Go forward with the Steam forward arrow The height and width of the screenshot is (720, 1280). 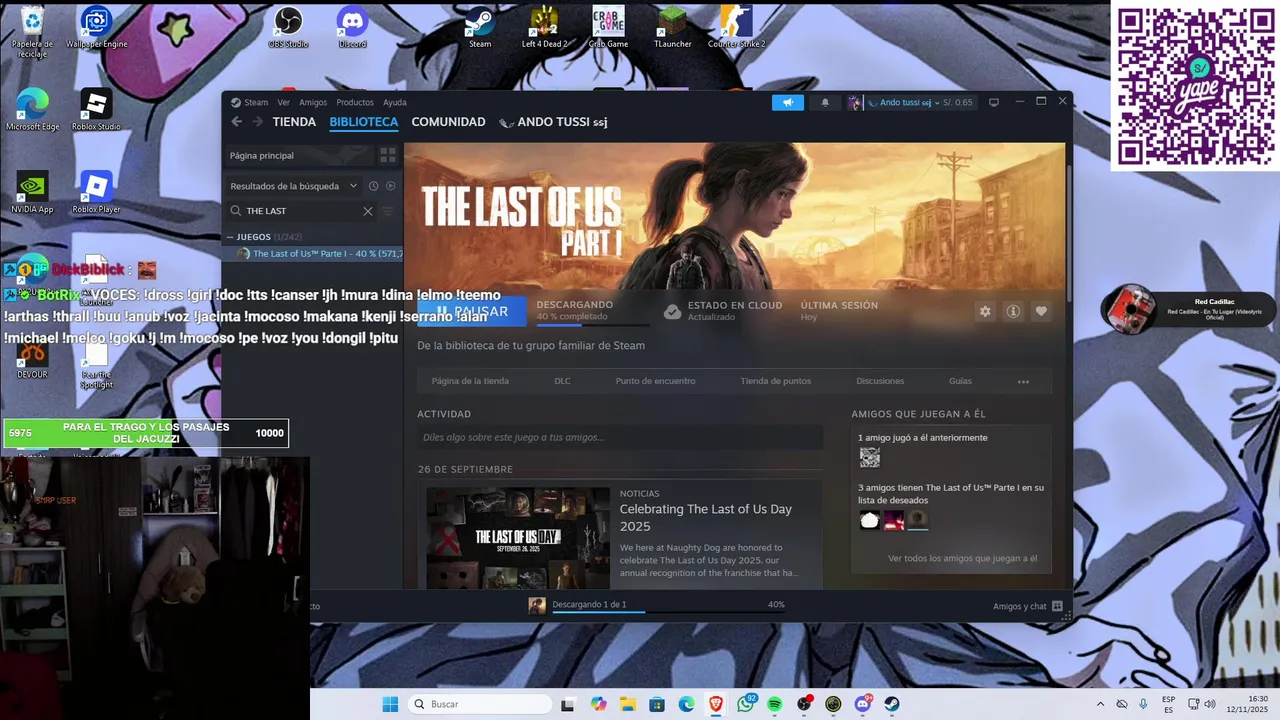click(x=257, y=122)
